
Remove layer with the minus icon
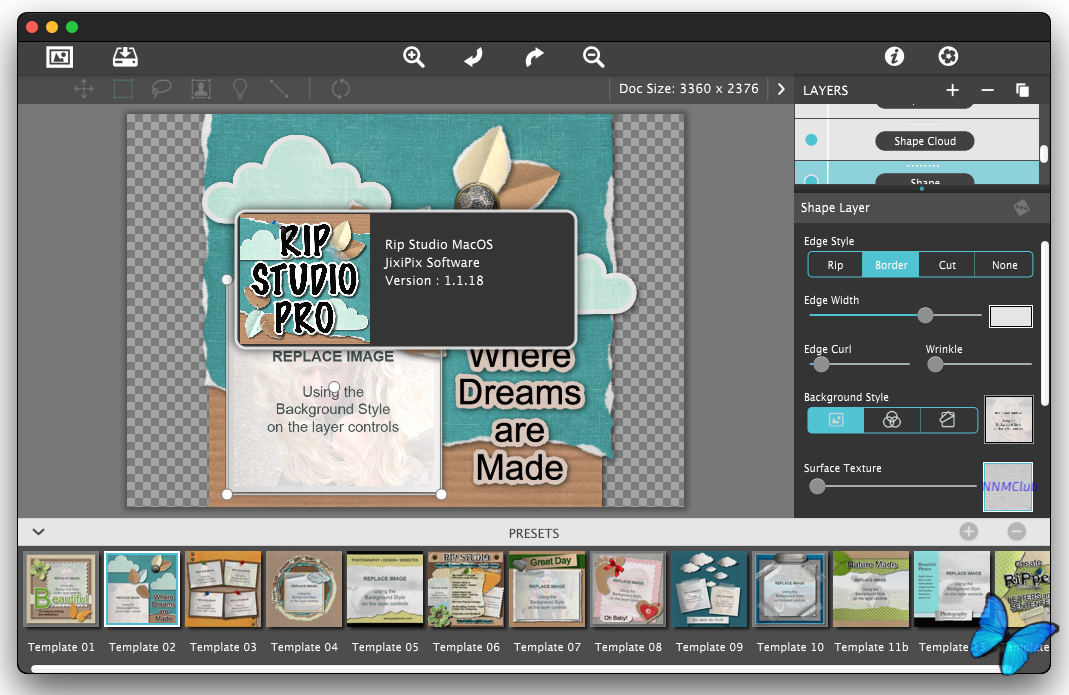click(987, 90)
